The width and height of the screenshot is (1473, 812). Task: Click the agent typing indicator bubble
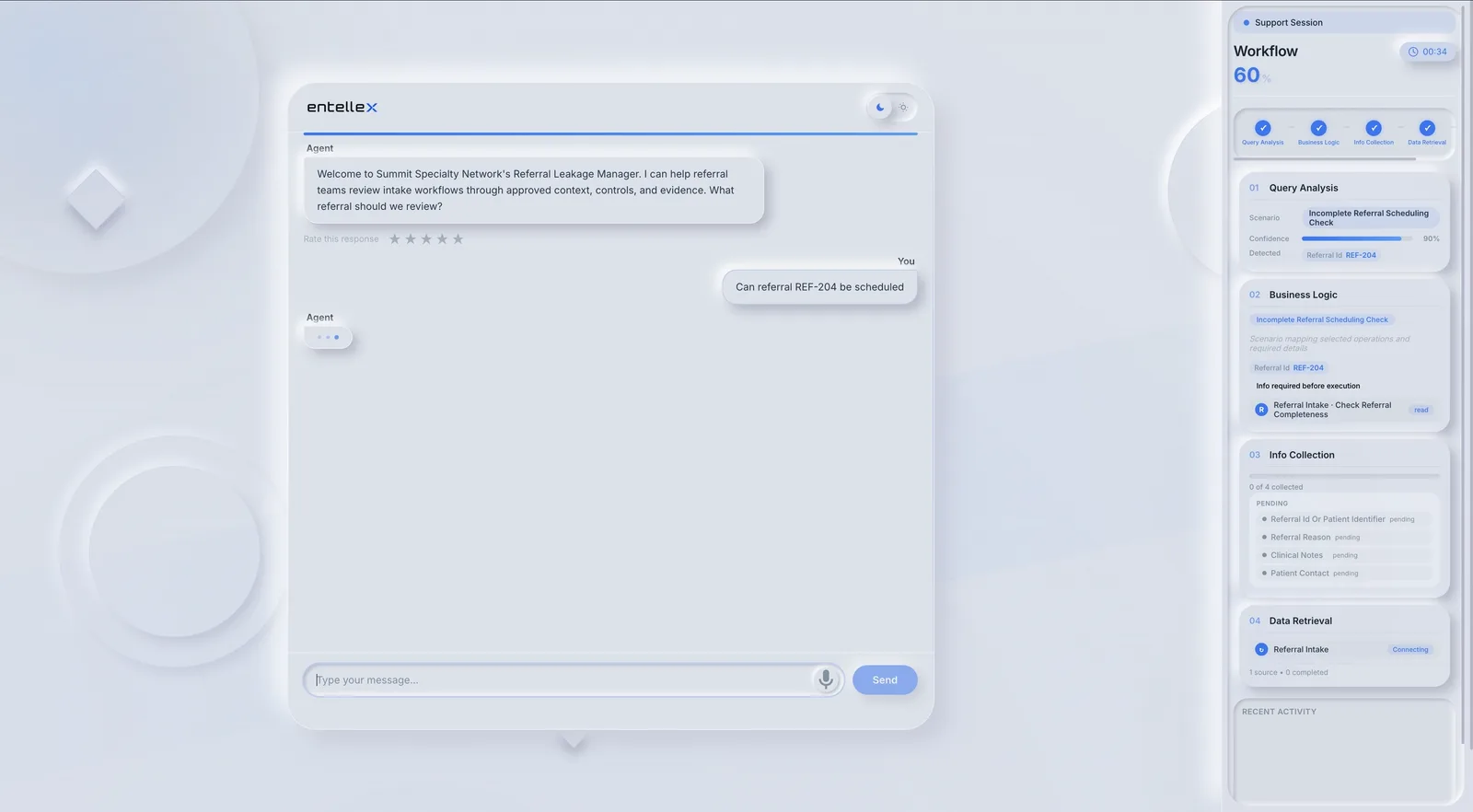329,337
